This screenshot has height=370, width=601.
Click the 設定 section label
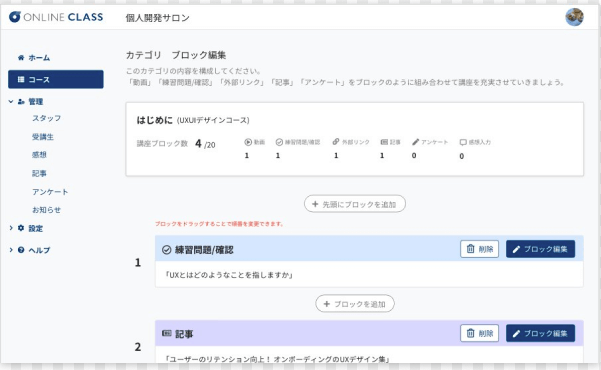point(36,229)
